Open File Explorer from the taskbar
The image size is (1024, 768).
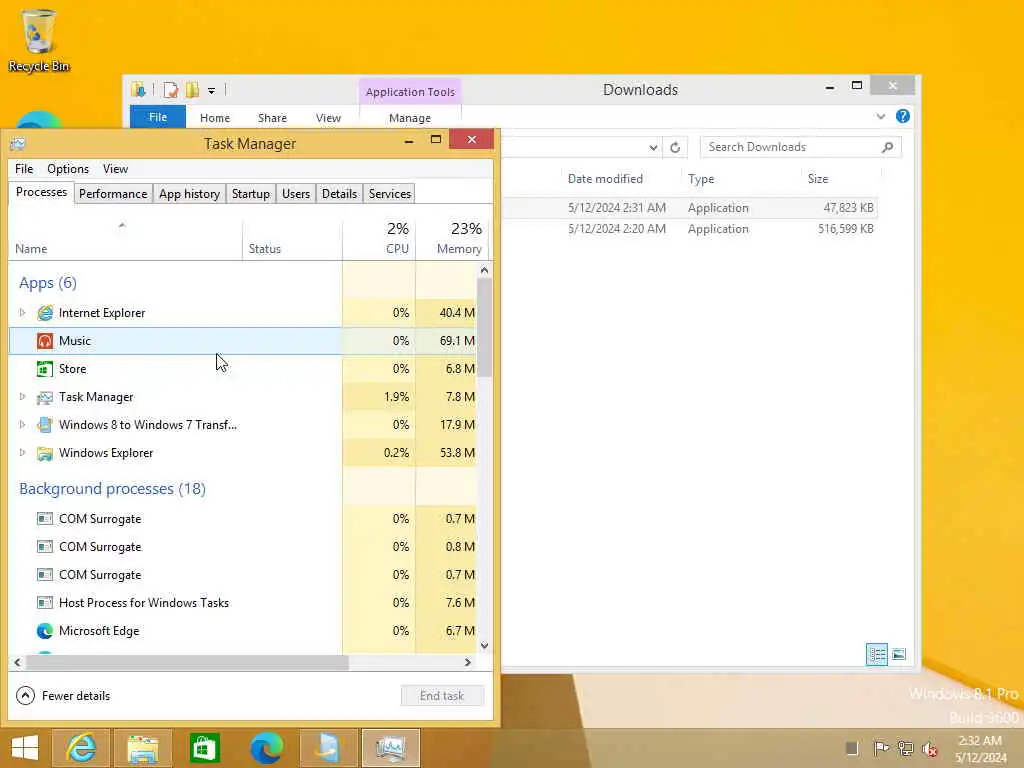(142, 748)
